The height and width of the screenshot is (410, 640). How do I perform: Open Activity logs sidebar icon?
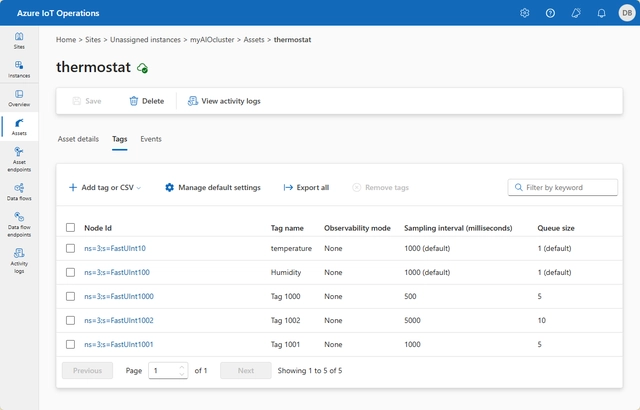[x=19, y=260]
